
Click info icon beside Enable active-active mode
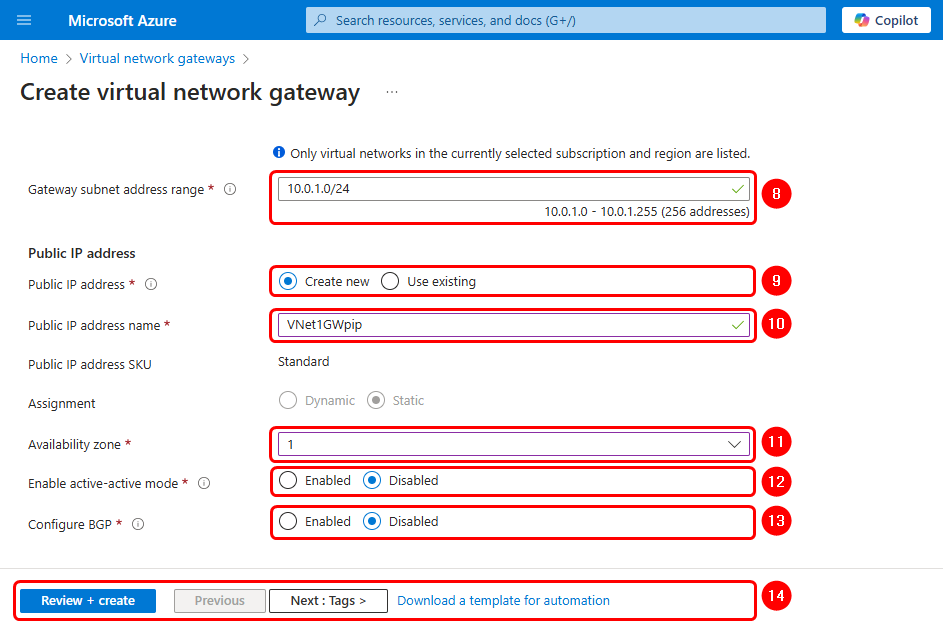[x=204, y=483]
